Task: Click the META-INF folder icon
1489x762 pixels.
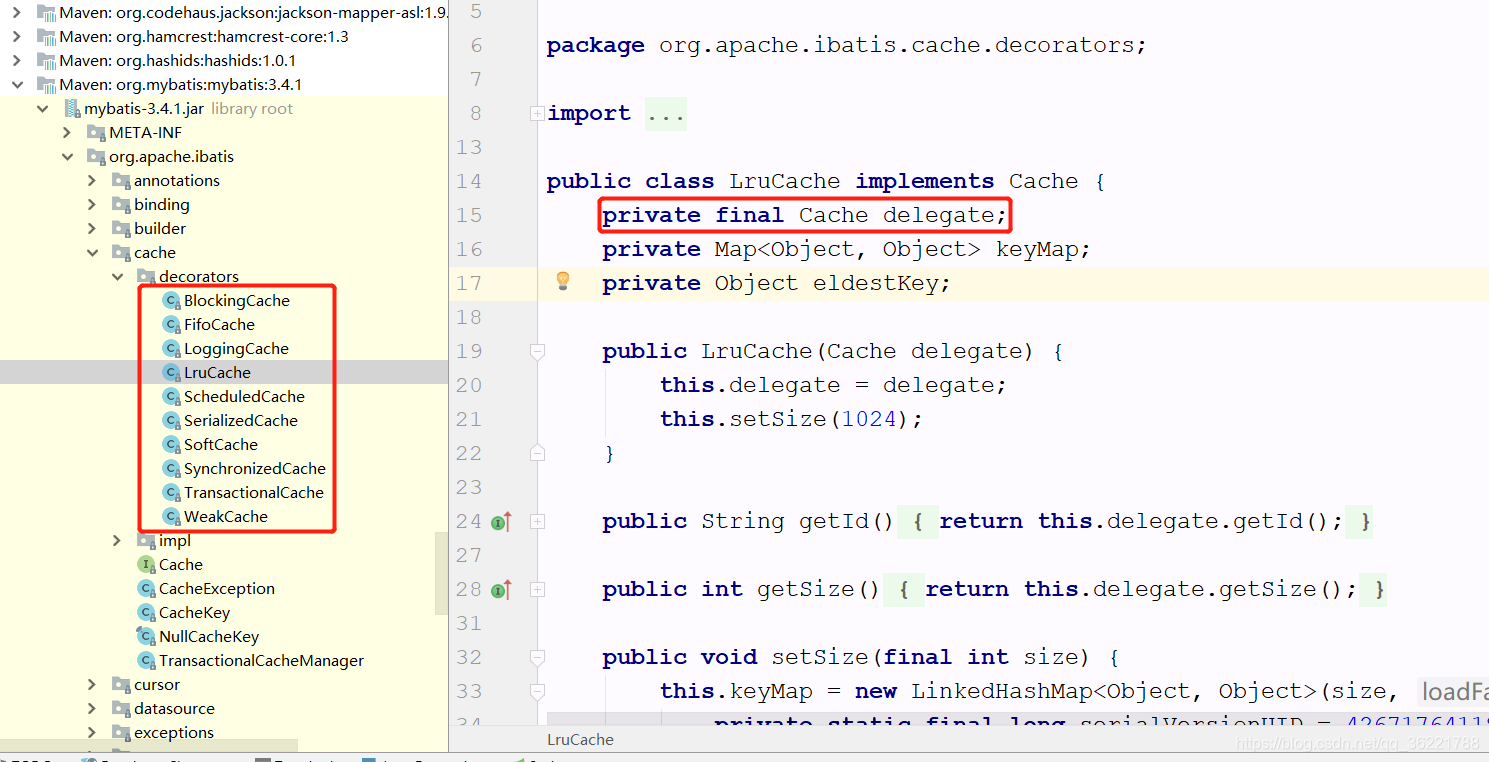Action: tap(96, 132)
